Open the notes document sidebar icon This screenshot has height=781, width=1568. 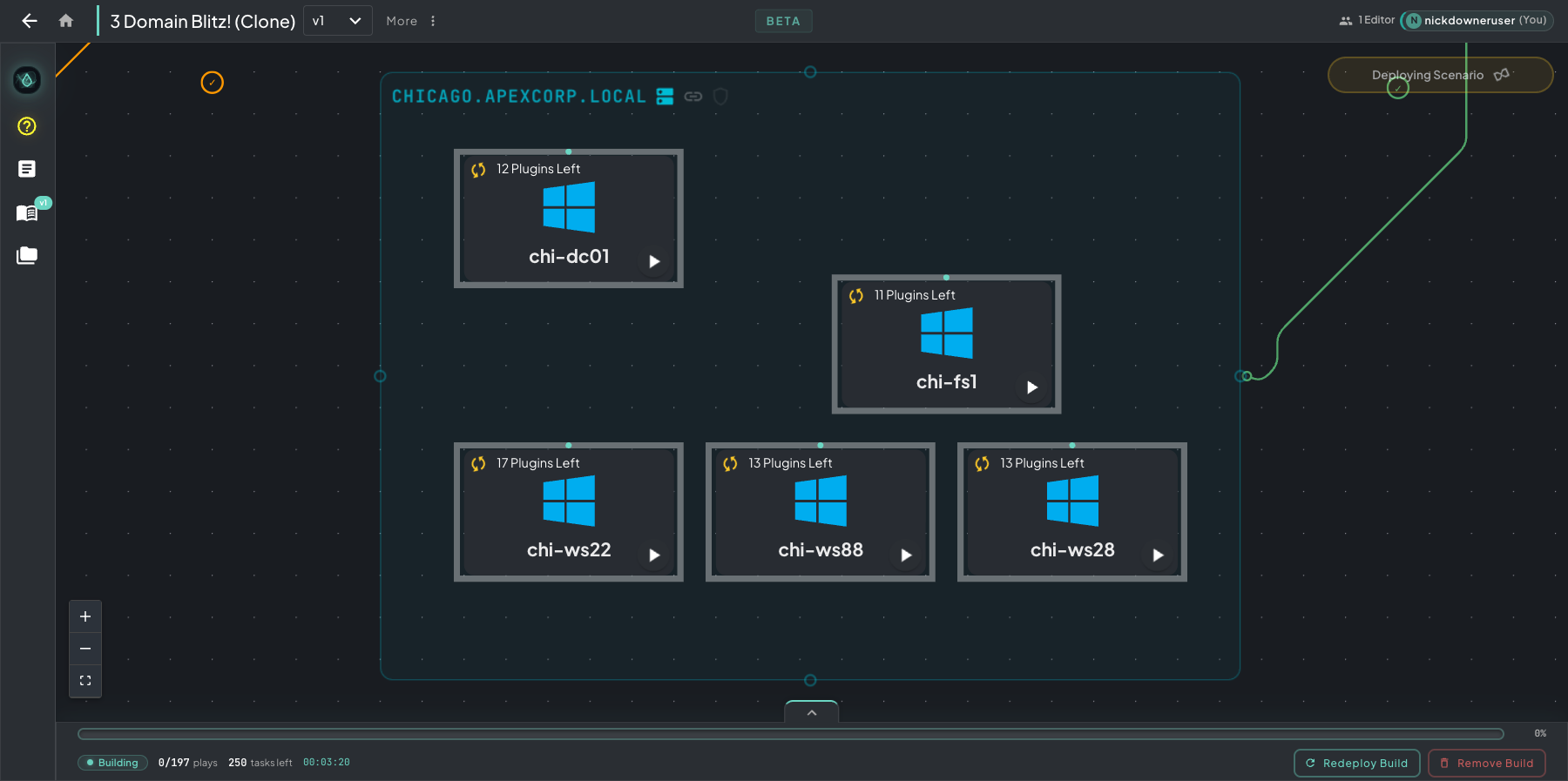(x=27, y=169)
